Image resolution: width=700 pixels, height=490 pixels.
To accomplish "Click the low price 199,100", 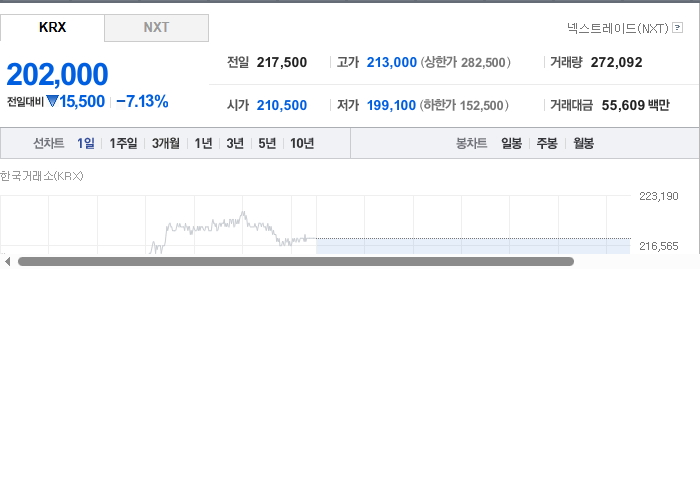I will tap(391, 105).
